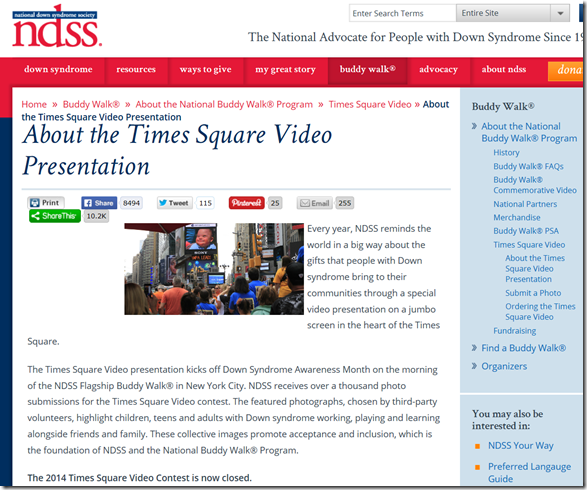This screenshot has width=587, height=490.
Task: Open the advocacy menu item
Action: coord(438,69)
